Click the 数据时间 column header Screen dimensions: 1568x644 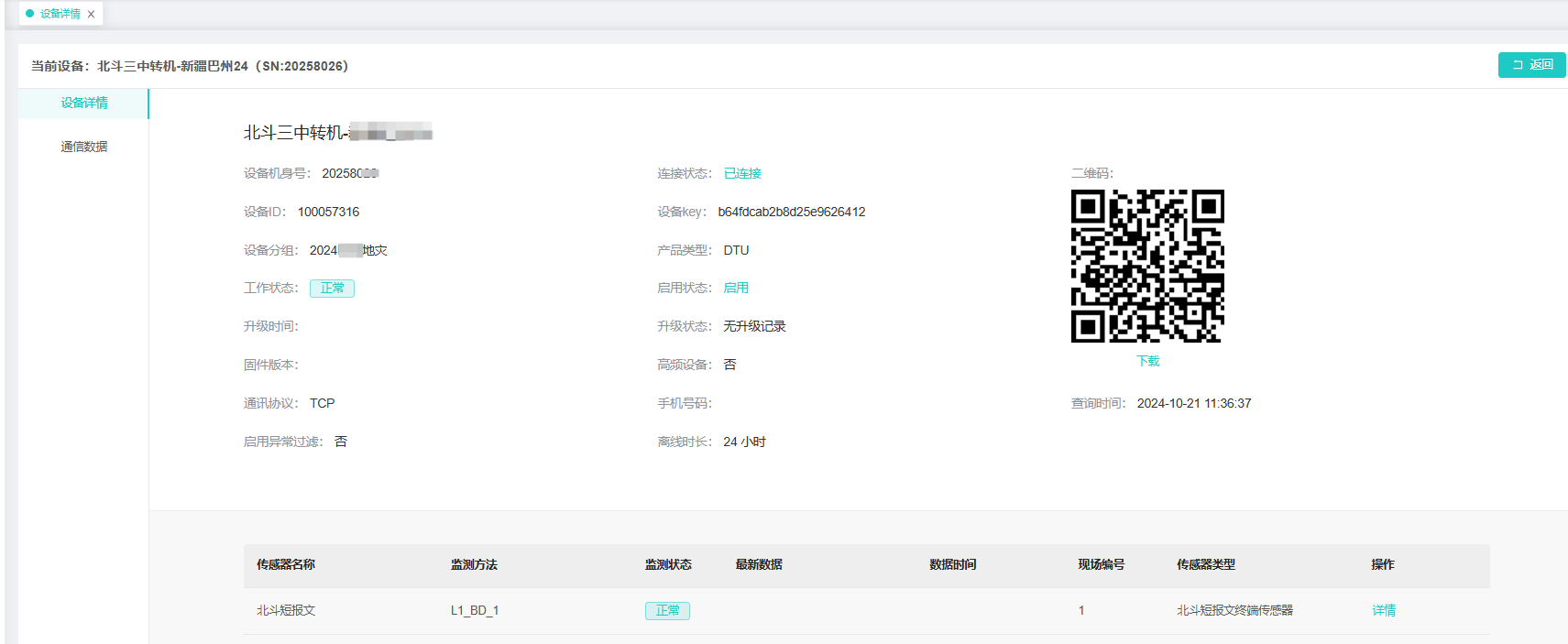click(952, 565)
